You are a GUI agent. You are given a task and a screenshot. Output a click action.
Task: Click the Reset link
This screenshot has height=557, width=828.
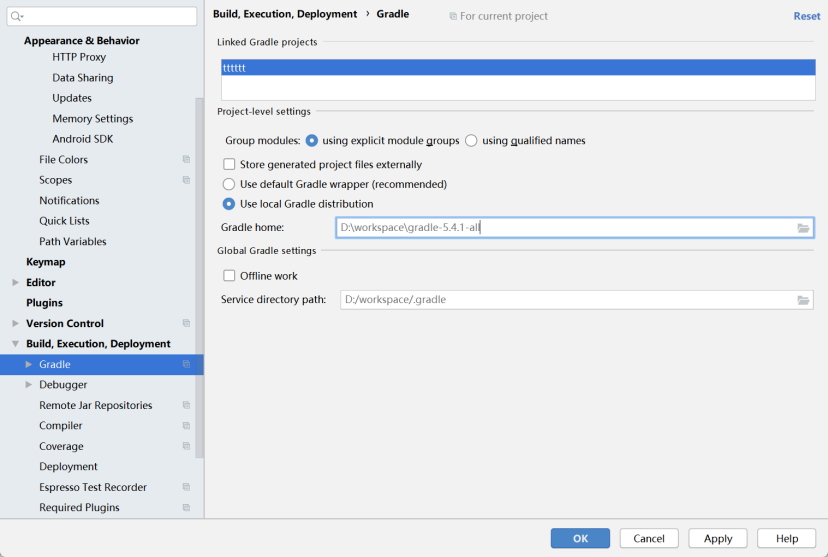806,16
